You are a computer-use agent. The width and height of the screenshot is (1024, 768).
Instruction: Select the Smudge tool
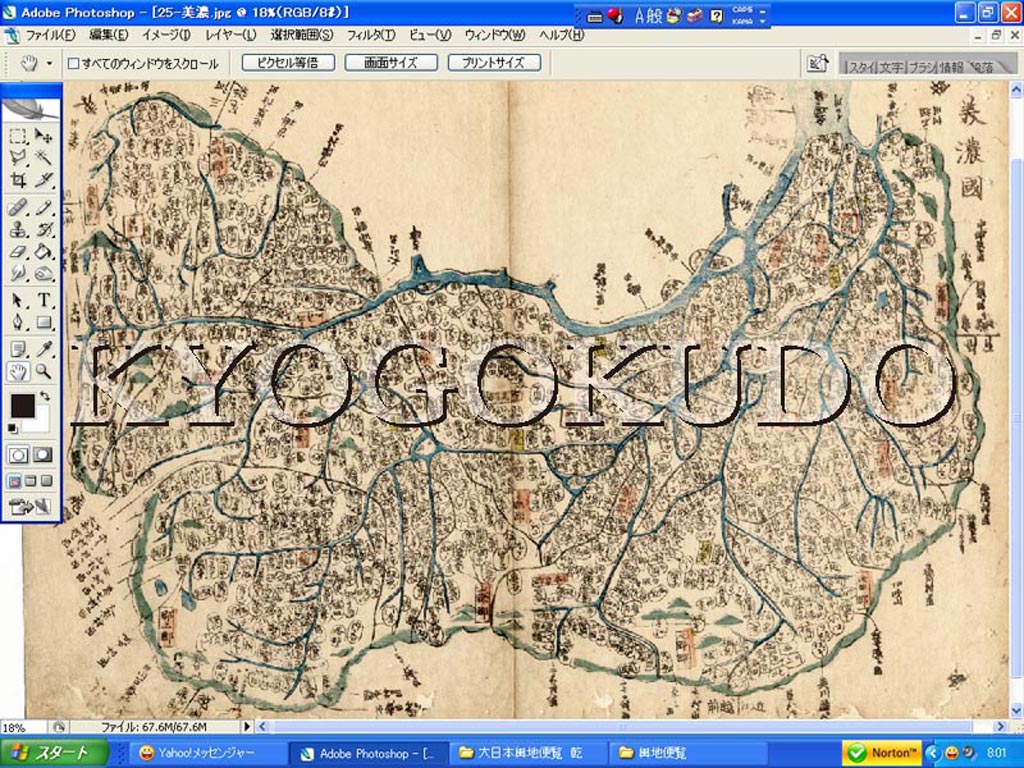(18, 272)
